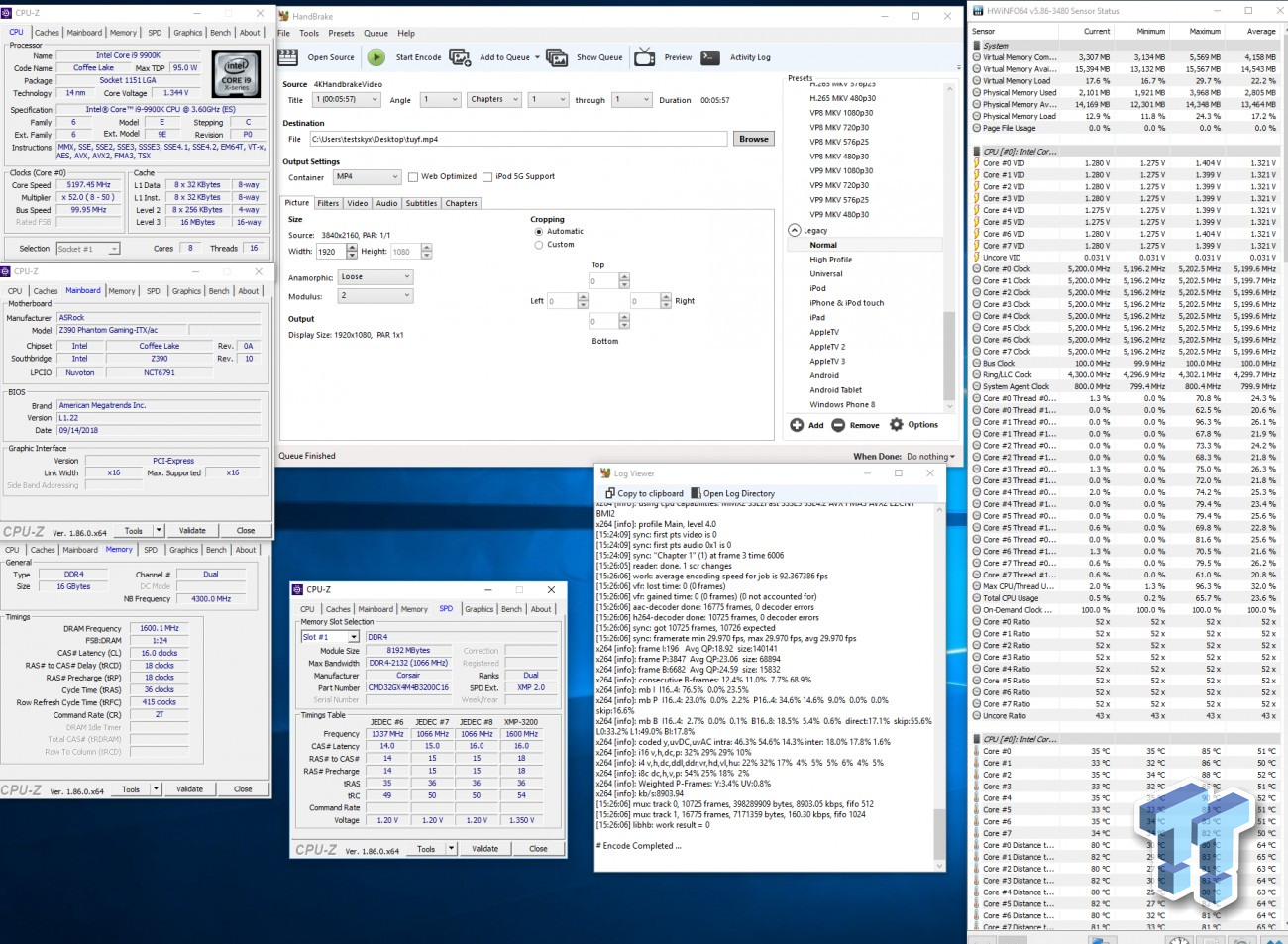This screenshot has height=944, width=1288.
Task: Select the High Profile preset
Action: (830, 260)
